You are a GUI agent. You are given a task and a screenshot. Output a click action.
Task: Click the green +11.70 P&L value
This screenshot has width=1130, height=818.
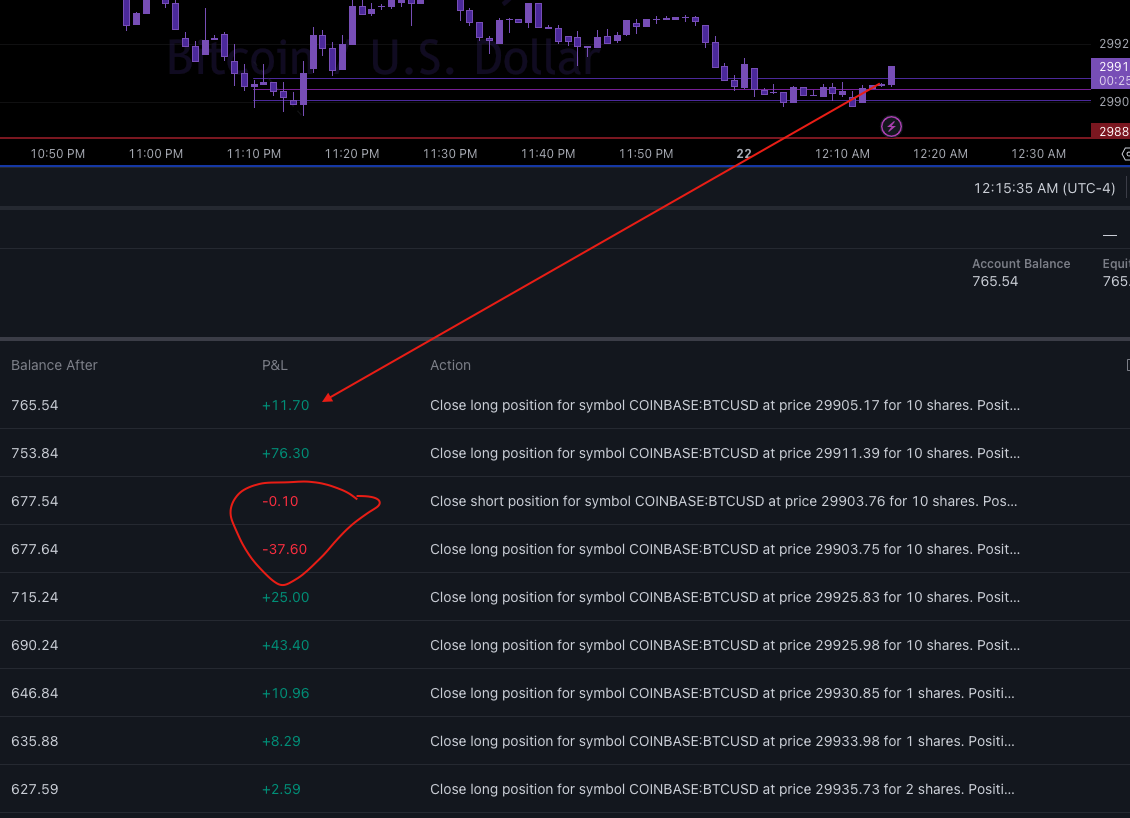point(286,405)
